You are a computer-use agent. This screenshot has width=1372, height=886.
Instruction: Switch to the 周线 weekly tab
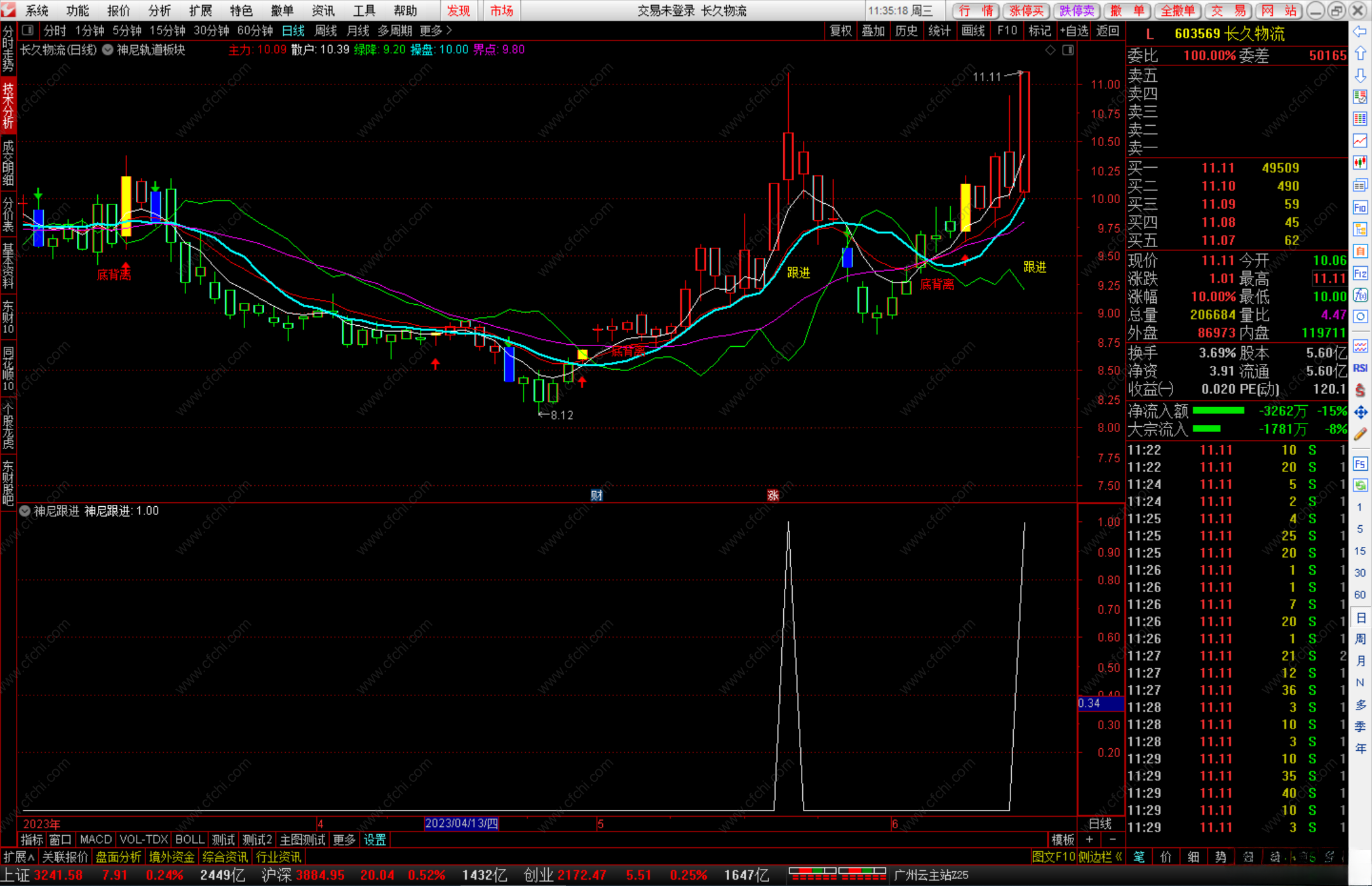click(x=326, y=30)
